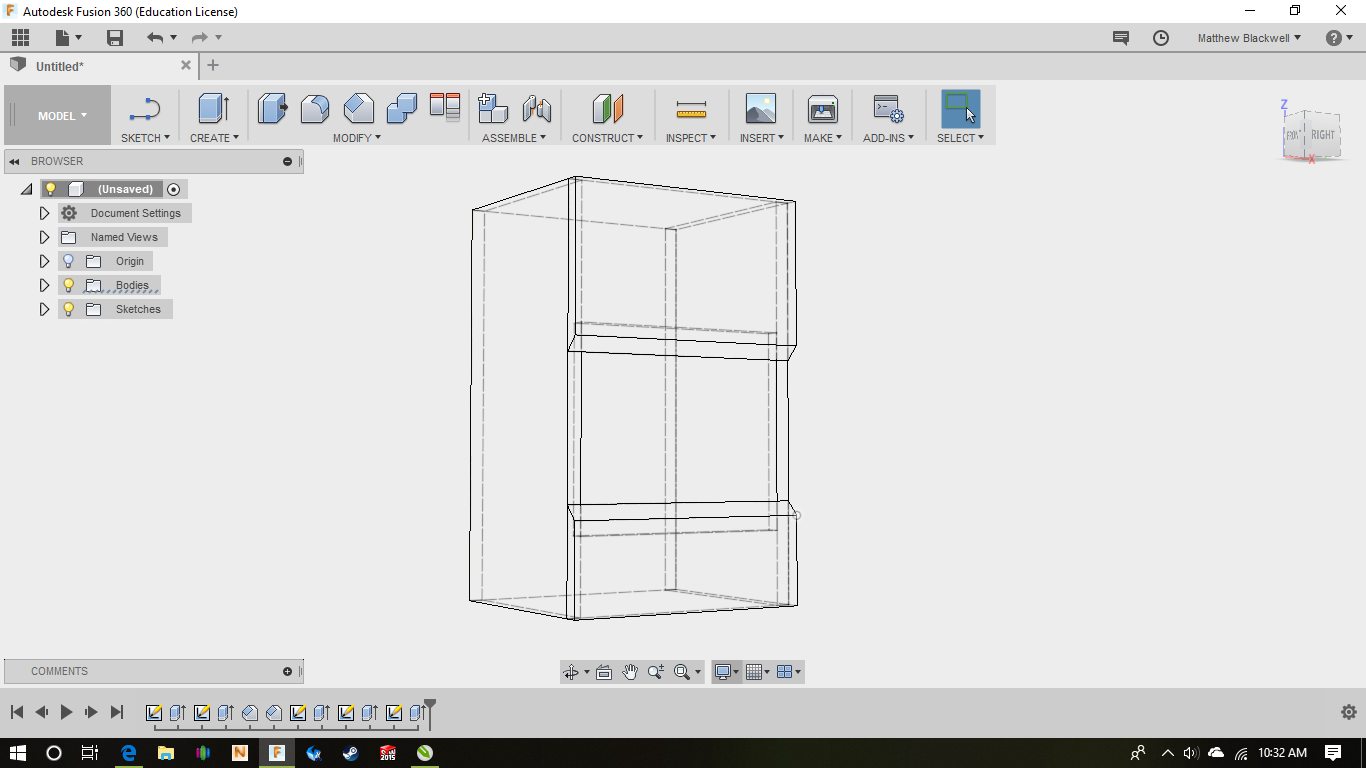Select the Extrude tool in CREATE group
Screen dimensions: 1366x768
click(x=213, y=108)
